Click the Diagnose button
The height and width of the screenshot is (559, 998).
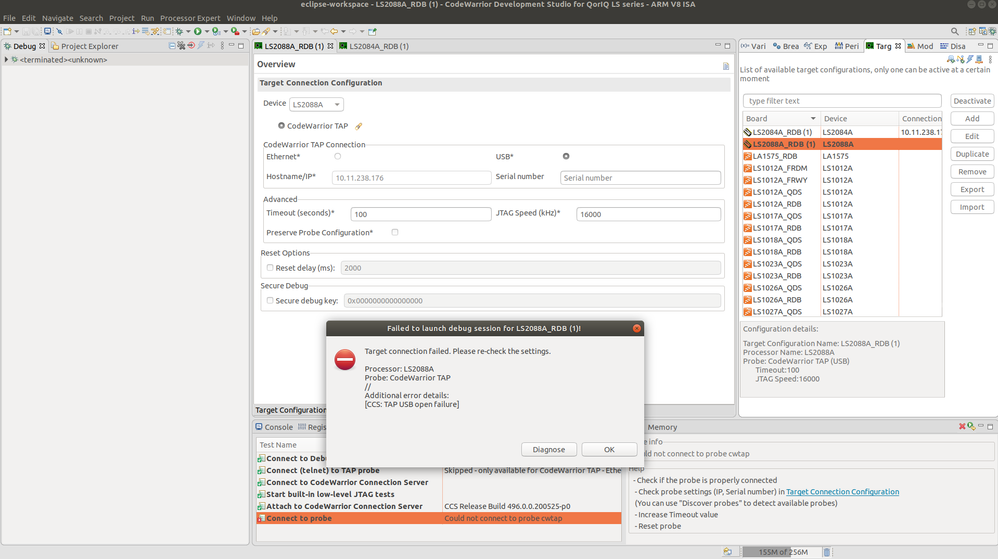click(549, 449)
